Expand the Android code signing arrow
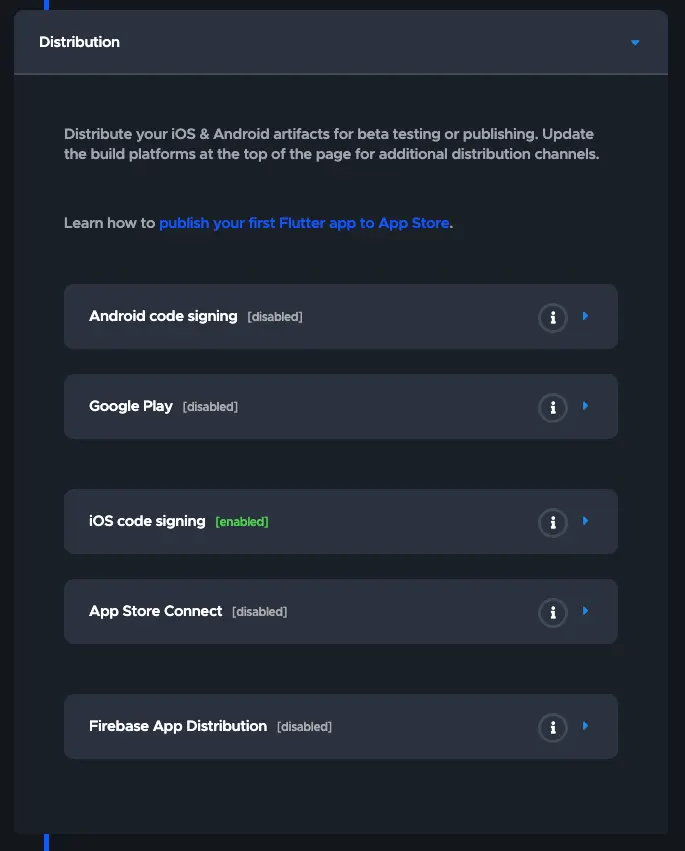The height and width of the screenshot is (851, 685). (586, 316)
